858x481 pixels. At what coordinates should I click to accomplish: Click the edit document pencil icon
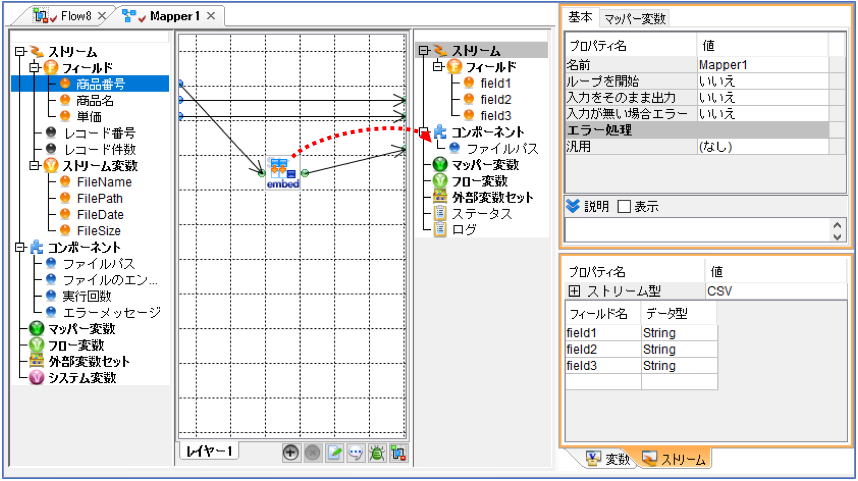pos(334,453)
